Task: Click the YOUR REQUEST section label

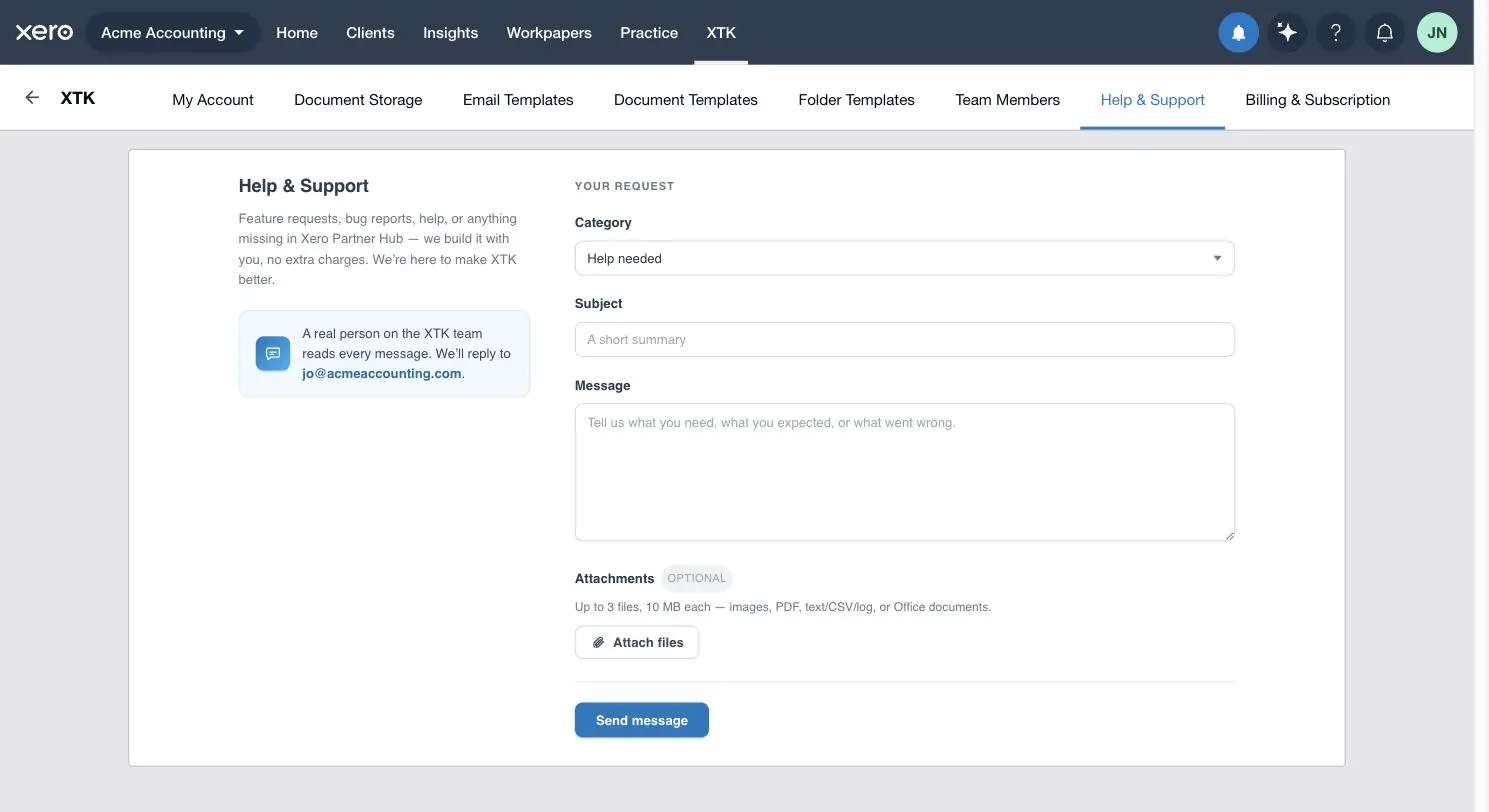Action: (625, 186)
